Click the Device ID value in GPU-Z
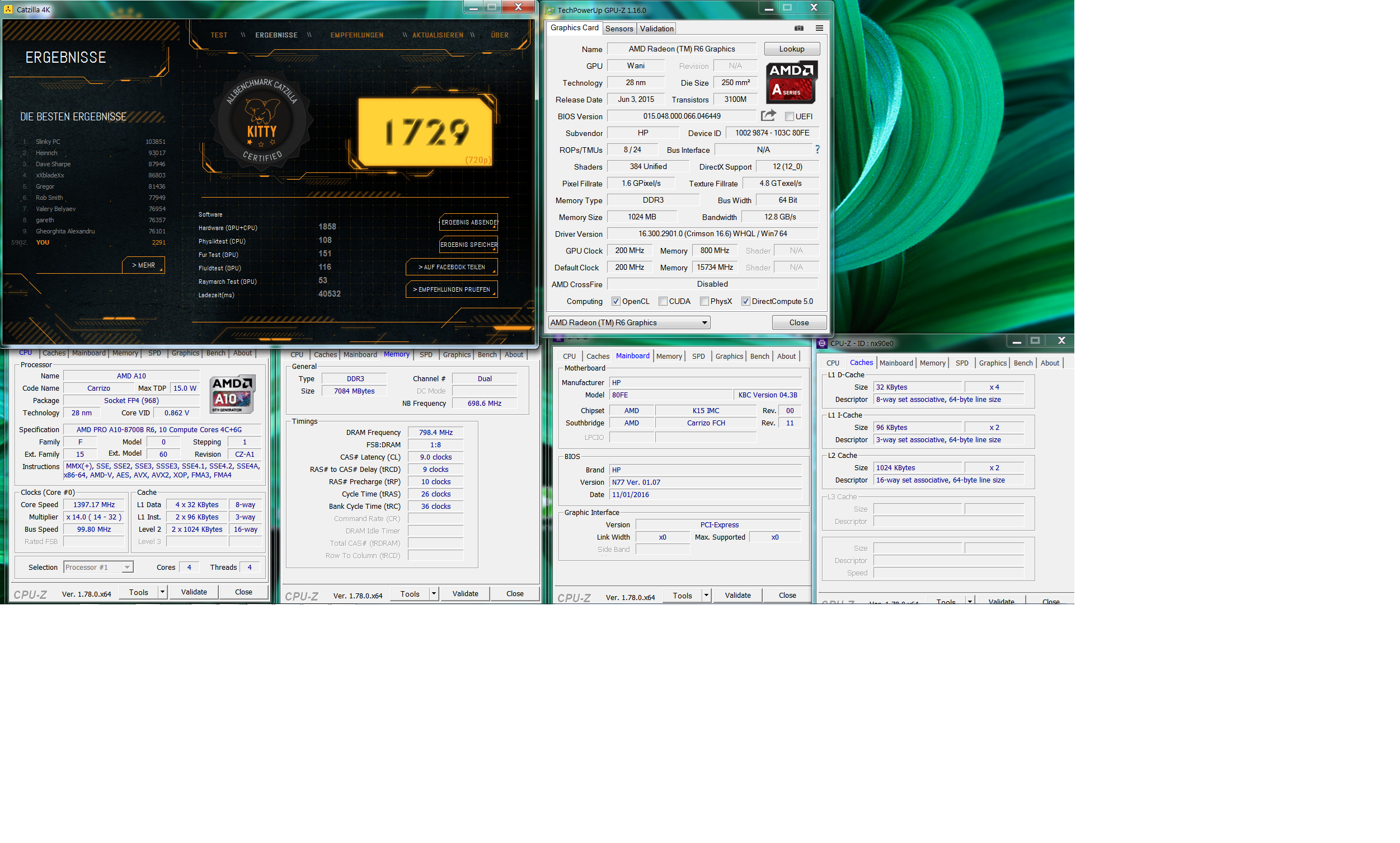The height and width of the screenshot is (843, 1400). (772, 133)
